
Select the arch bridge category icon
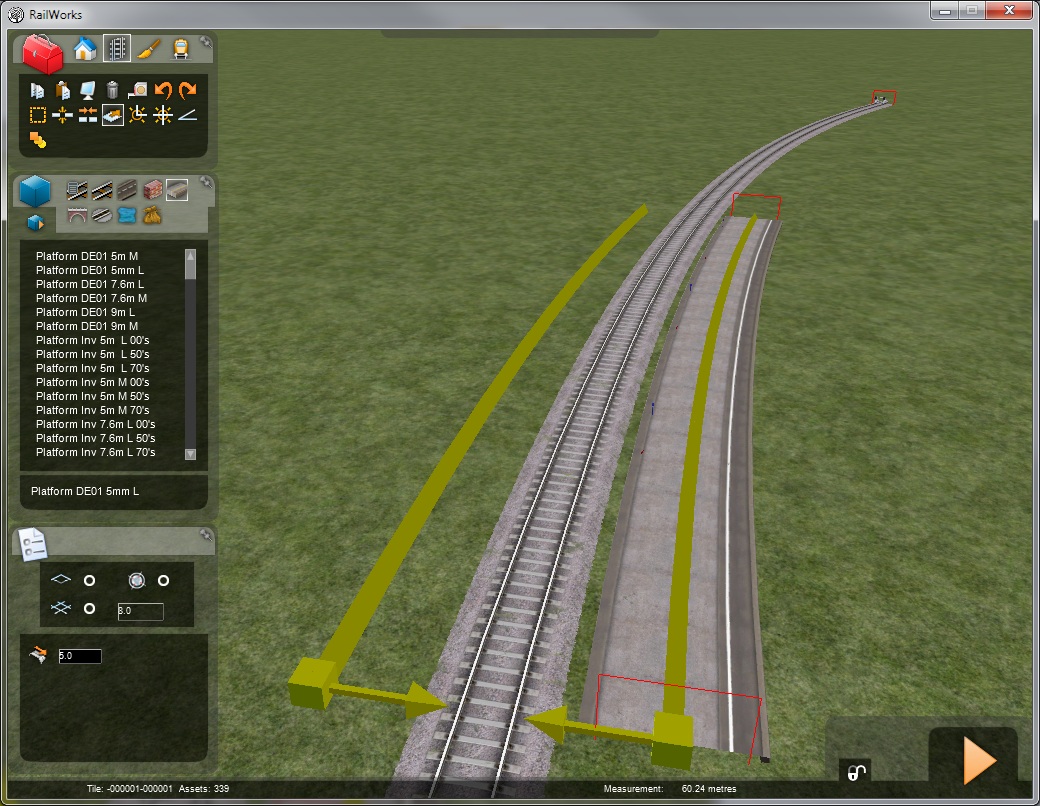tap(77, 216)
